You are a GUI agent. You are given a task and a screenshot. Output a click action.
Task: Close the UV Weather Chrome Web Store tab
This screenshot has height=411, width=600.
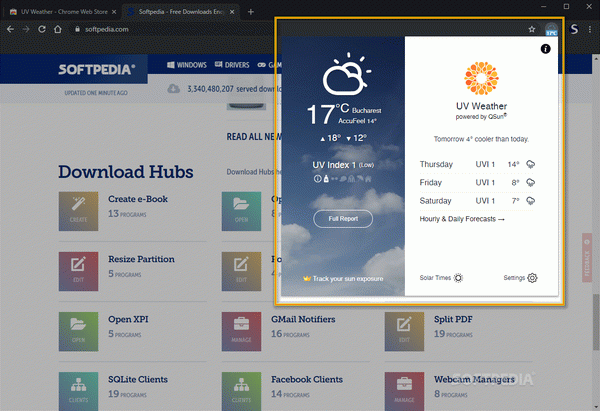click(114, 12)
